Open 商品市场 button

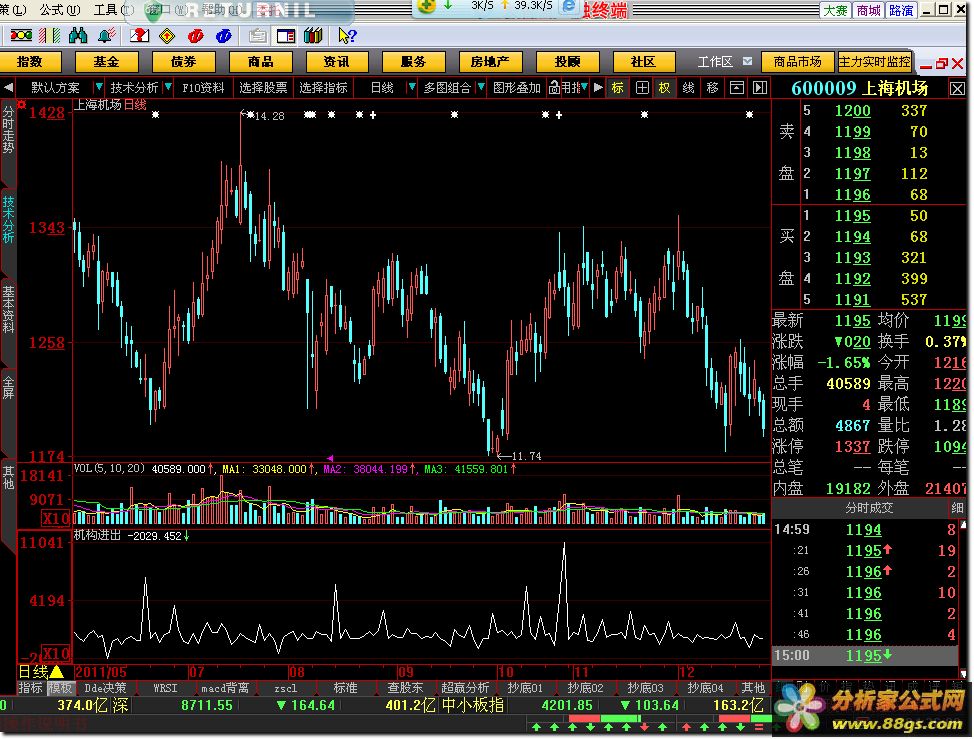click(798, 61)
